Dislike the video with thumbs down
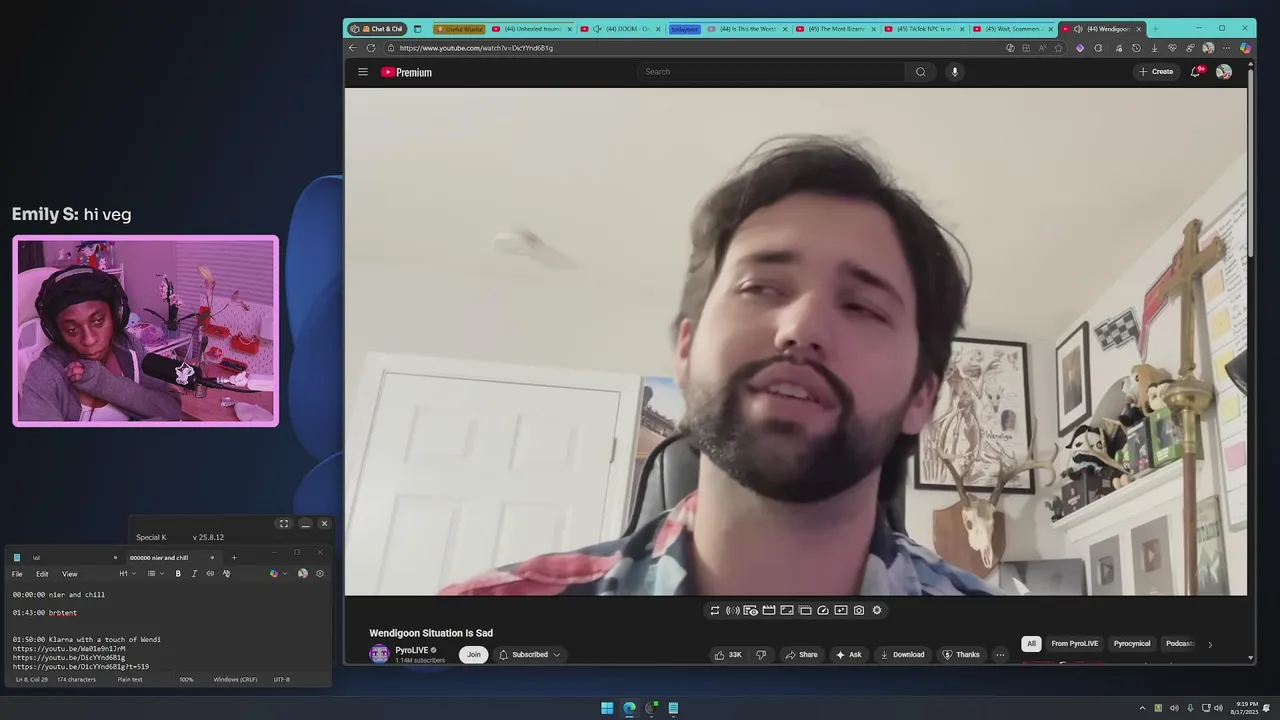1280x720 pixels. pos(761,655)
